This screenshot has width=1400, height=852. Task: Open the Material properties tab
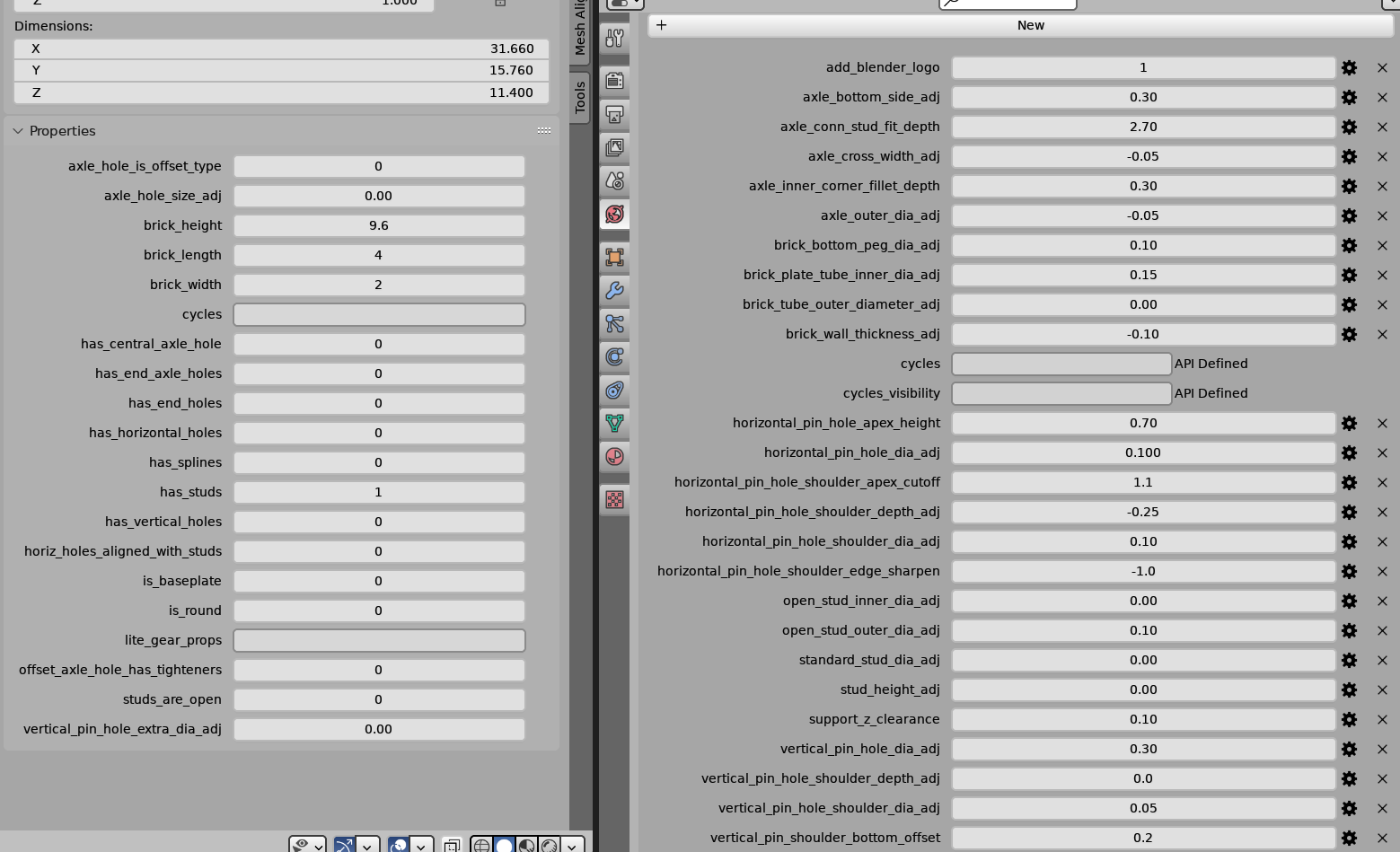click(x=614, y=456)
